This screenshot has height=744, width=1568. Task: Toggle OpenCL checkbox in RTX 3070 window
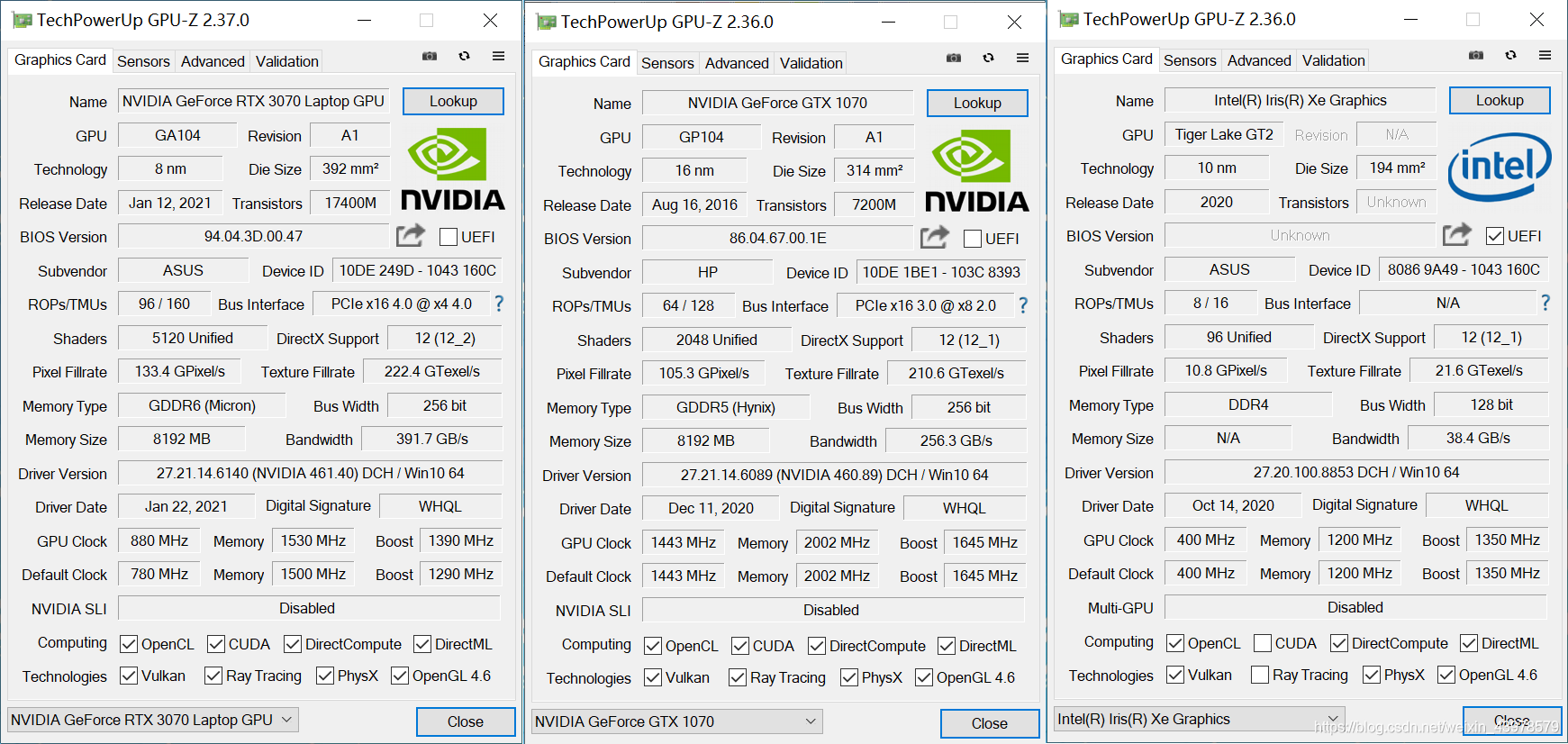(x=129, y=644)
